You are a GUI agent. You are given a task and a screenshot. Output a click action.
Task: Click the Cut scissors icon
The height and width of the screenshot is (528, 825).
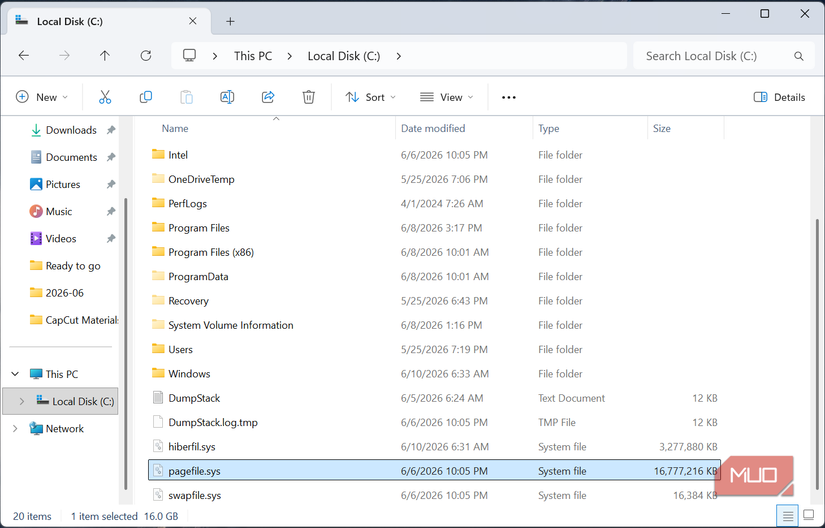105,97
